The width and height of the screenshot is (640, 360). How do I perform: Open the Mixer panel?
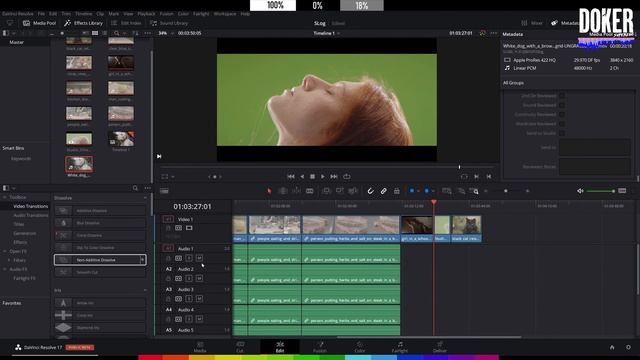click(532, 23)
